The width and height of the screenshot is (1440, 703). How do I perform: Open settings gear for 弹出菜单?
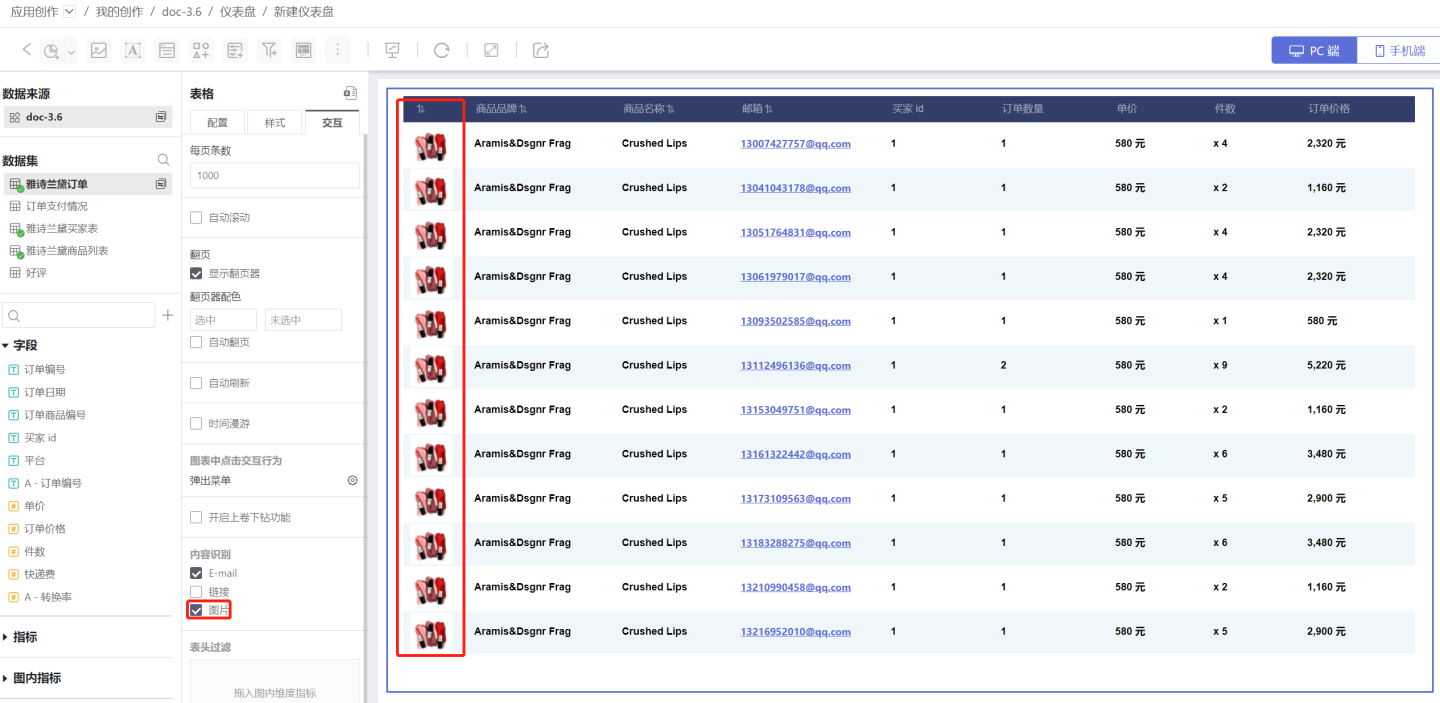352,481
